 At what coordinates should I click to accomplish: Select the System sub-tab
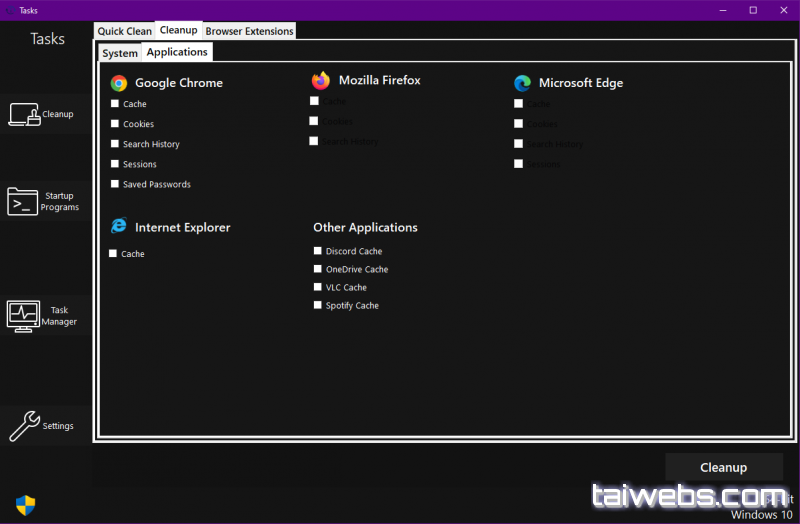pos(120,53)
